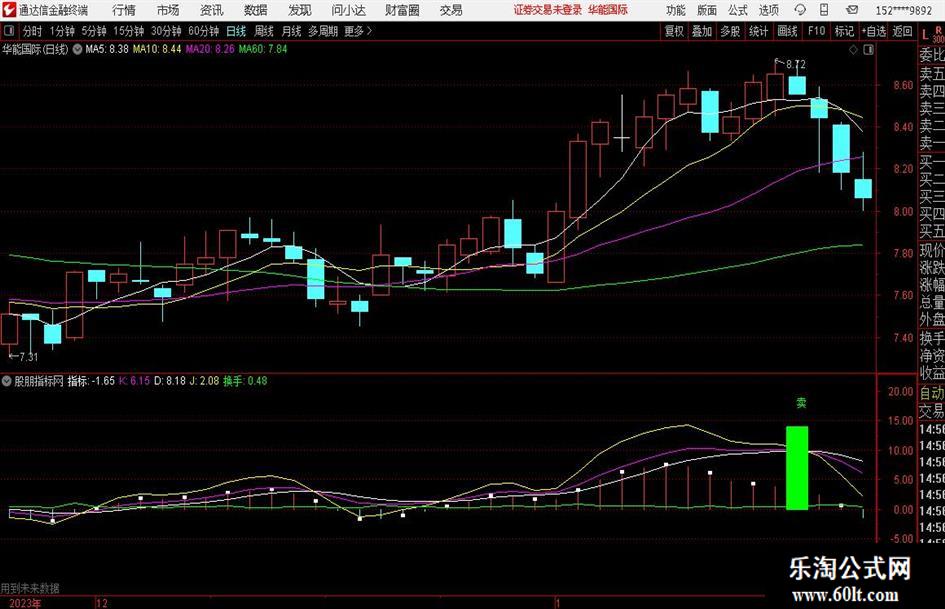Screen dimensions: 945x609
Task: Click the 自动 label in right panel
Action: [932, 393]
